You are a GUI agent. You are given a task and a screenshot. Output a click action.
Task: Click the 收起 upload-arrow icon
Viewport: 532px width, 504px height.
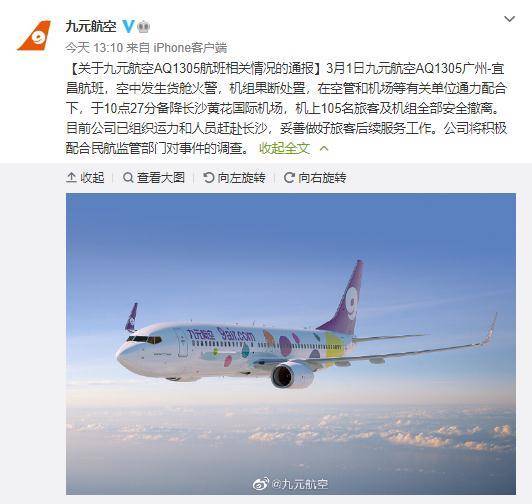click(71, 178)
